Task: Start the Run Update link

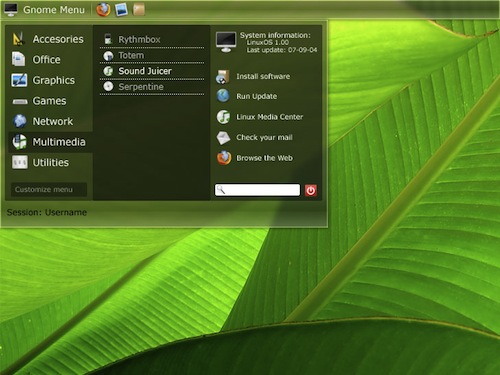Action: [x=256, y=96]
